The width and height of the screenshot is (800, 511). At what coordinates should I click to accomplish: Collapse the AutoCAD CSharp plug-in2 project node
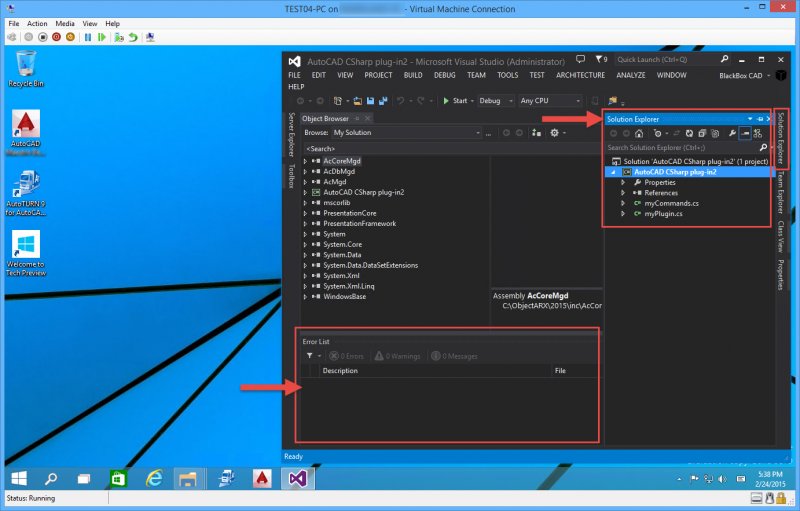click(x=614, y=172)
